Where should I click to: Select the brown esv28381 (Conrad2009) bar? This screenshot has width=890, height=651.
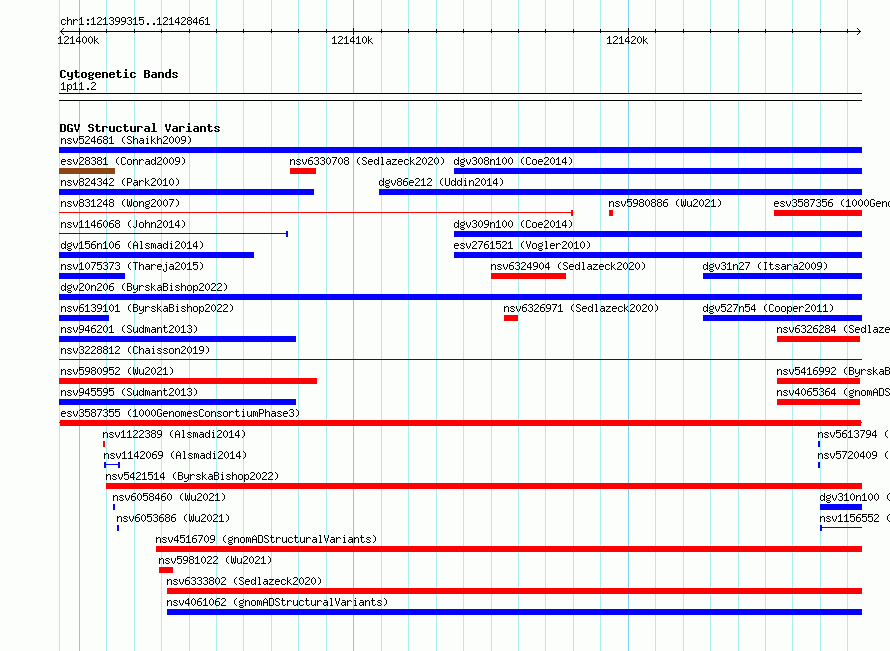pyautogui.click(x=87, y=171)
